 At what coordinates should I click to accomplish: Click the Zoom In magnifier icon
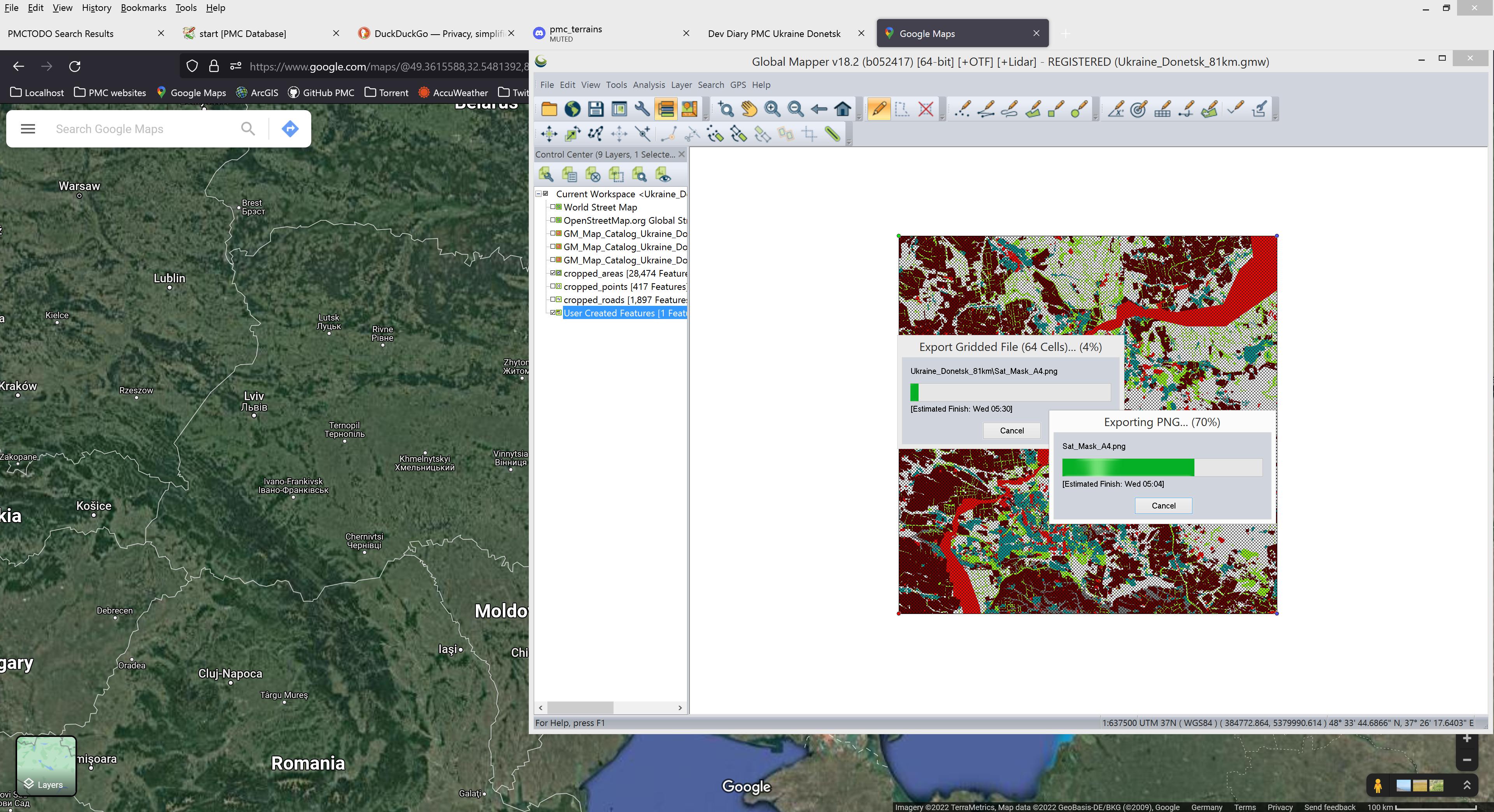point(772,109)
